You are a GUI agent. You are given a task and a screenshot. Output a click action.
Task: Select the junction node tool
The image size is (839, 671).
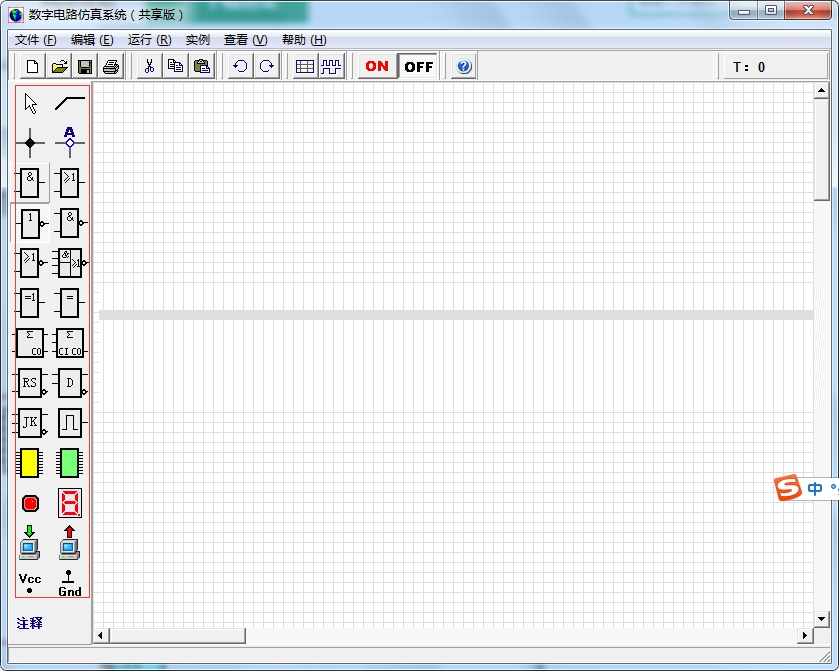point(30,143)
